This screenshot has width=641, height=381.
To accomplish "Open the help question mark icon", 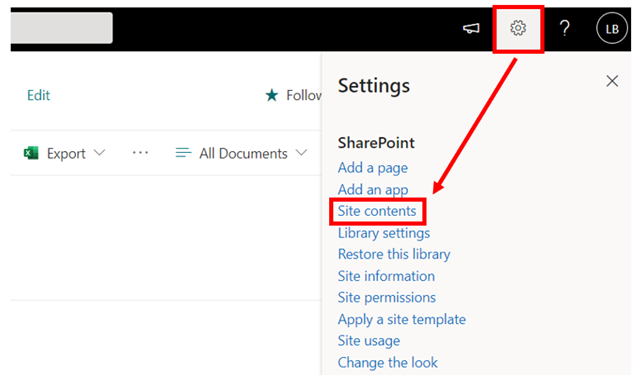I will point(565,28).
